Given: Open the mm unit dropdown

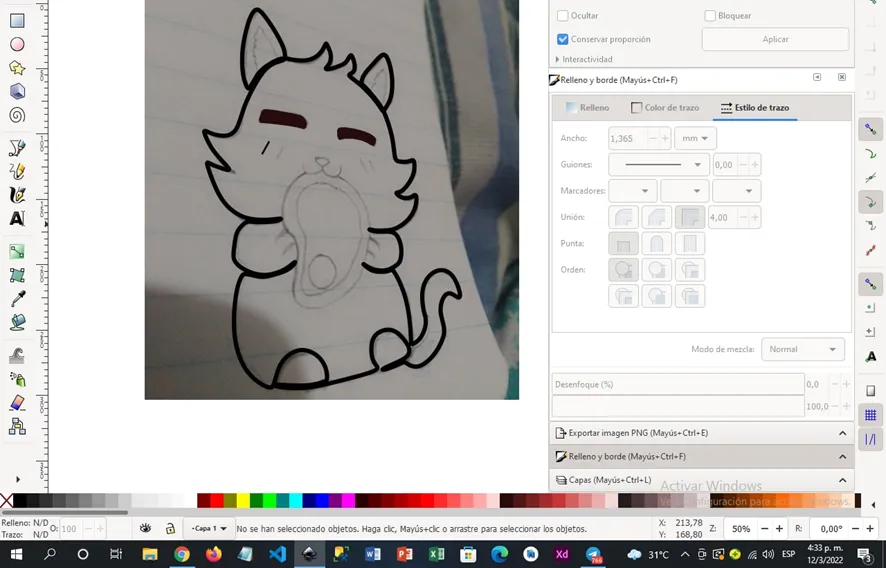Looking at the screenshot, I should tap(695, 138).
